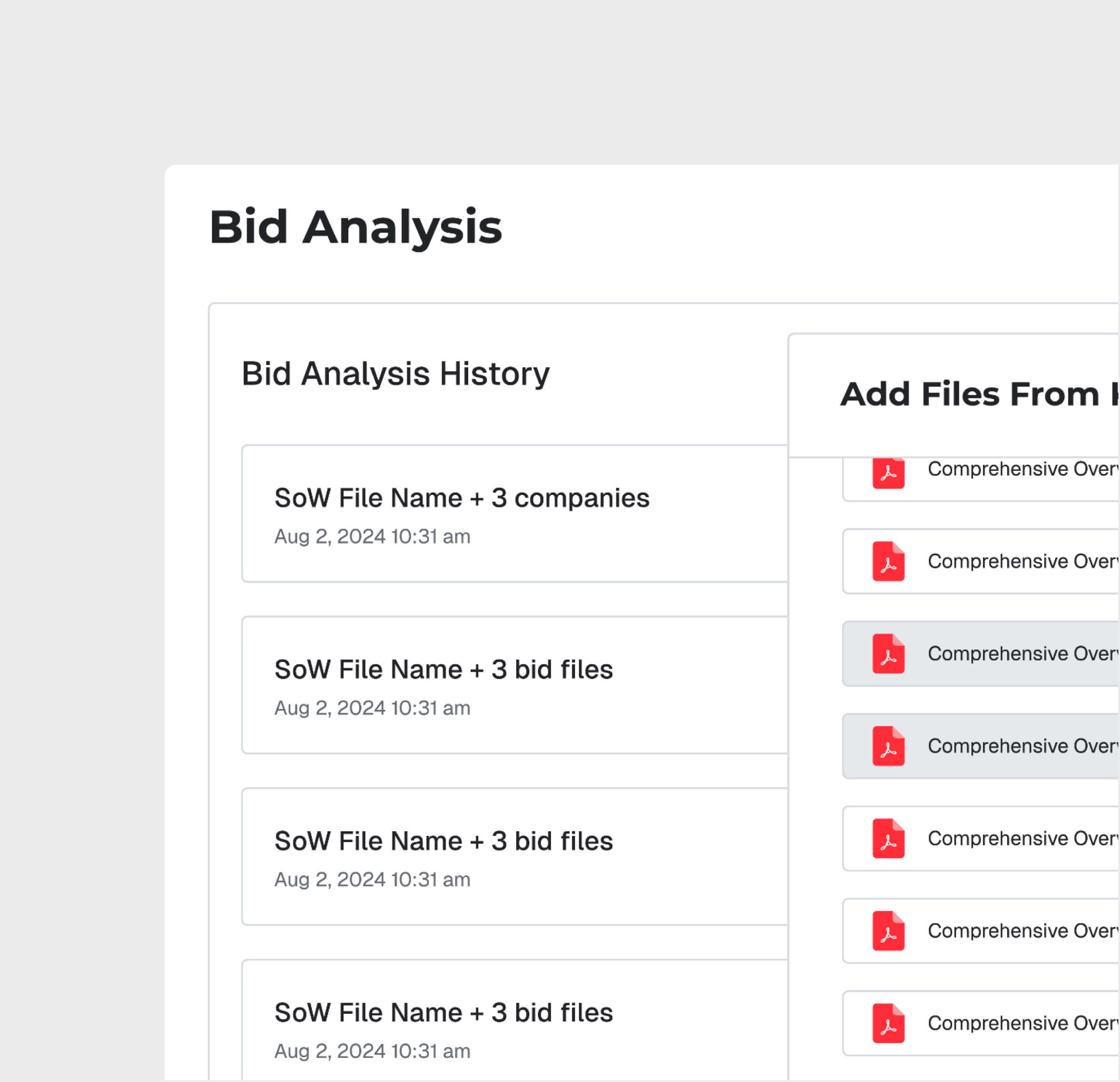This screenshot has height=1082, width=1120.
Task: Click the "Bid Analysis" page title
Action: (x=356, y=227)
